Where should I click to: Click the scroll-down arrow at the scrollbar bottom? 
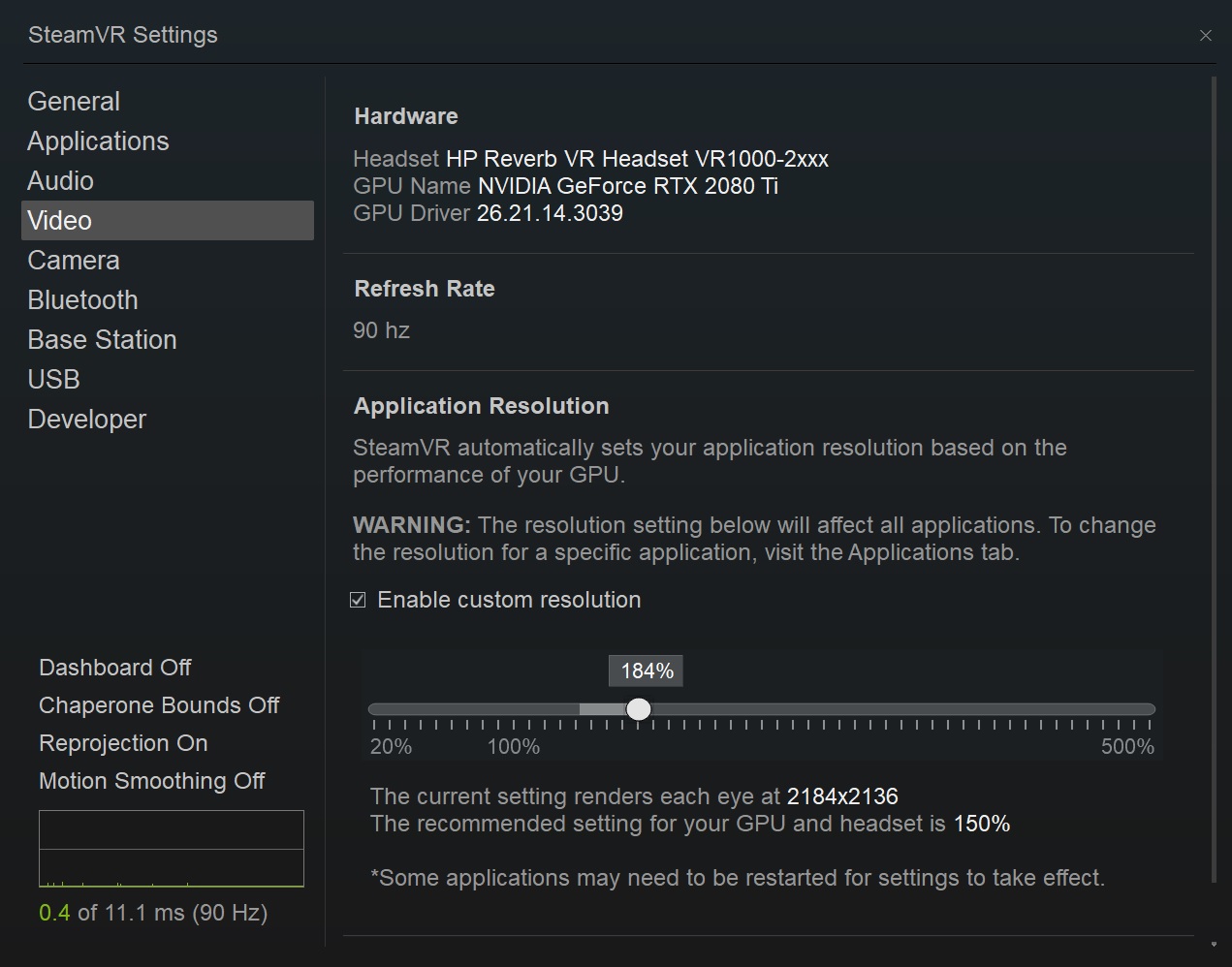point(1214,944)
